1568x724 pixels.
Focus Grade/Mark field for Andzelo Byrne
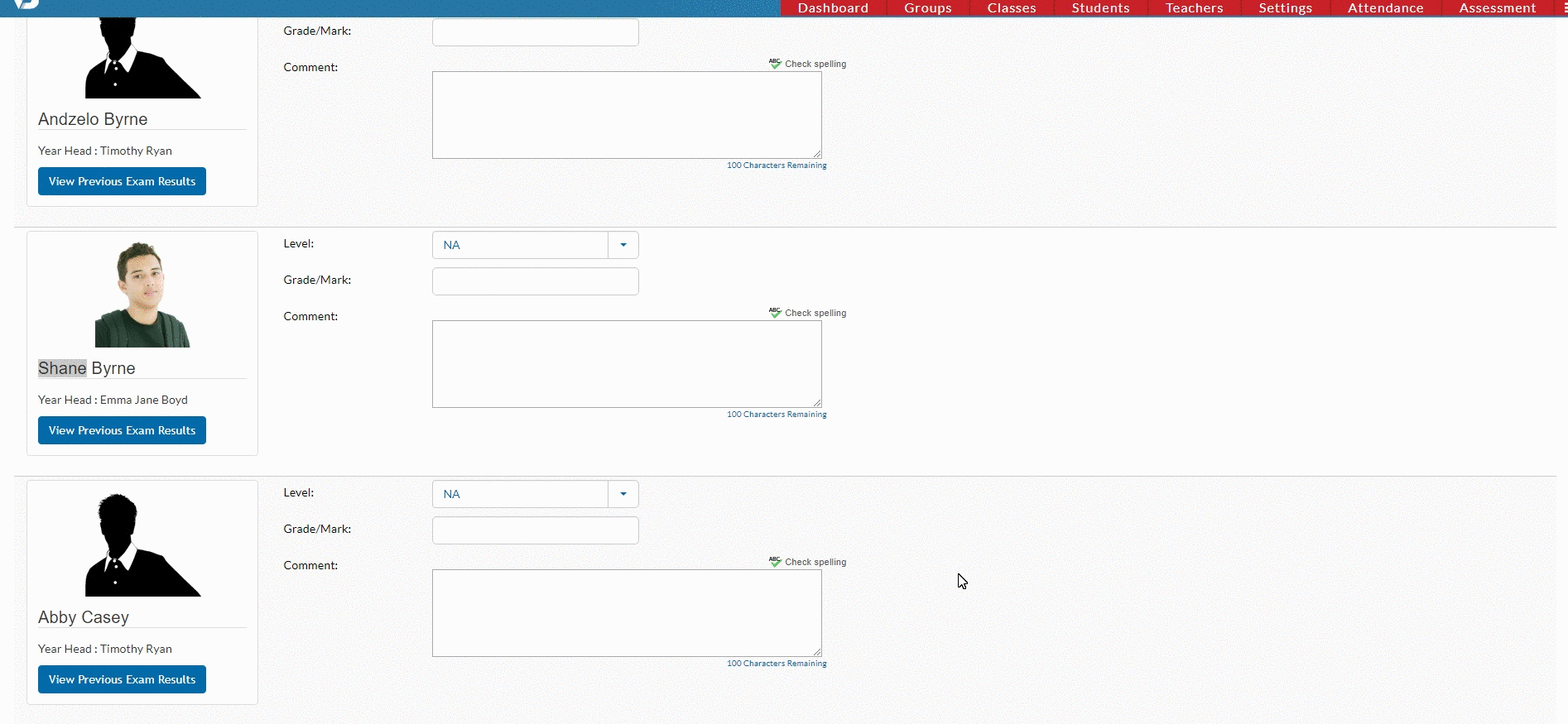[x=536, y=32]
